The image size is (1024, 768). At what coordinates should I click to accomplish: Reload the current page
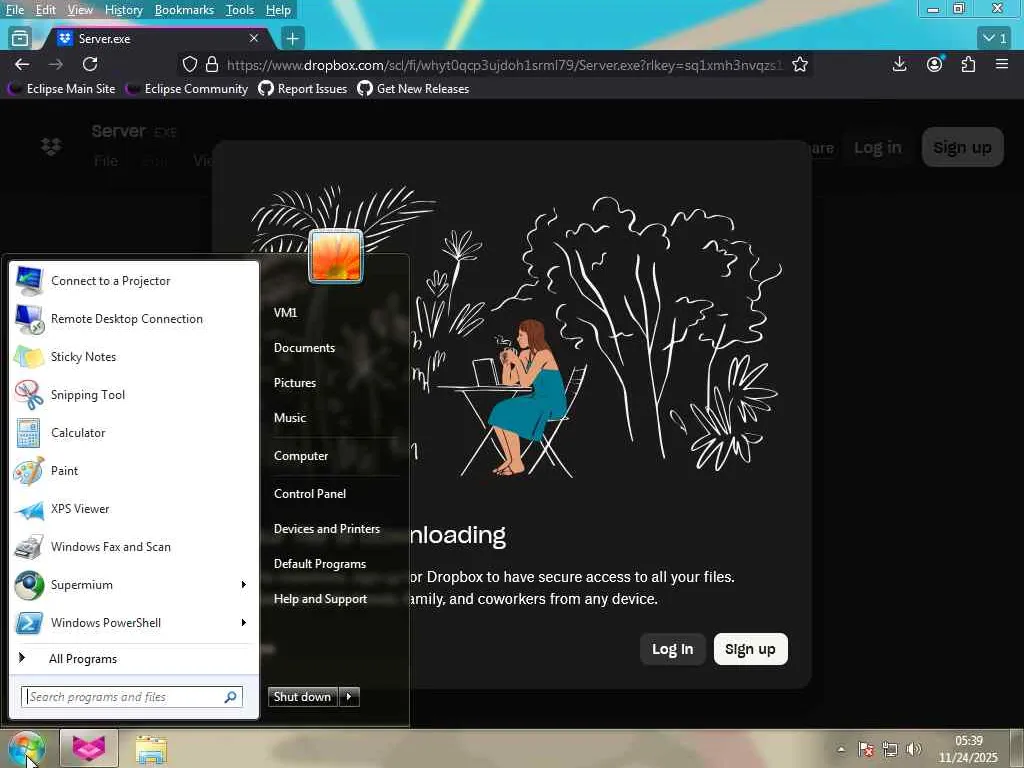pyautogui.click(x=90, y=64)
